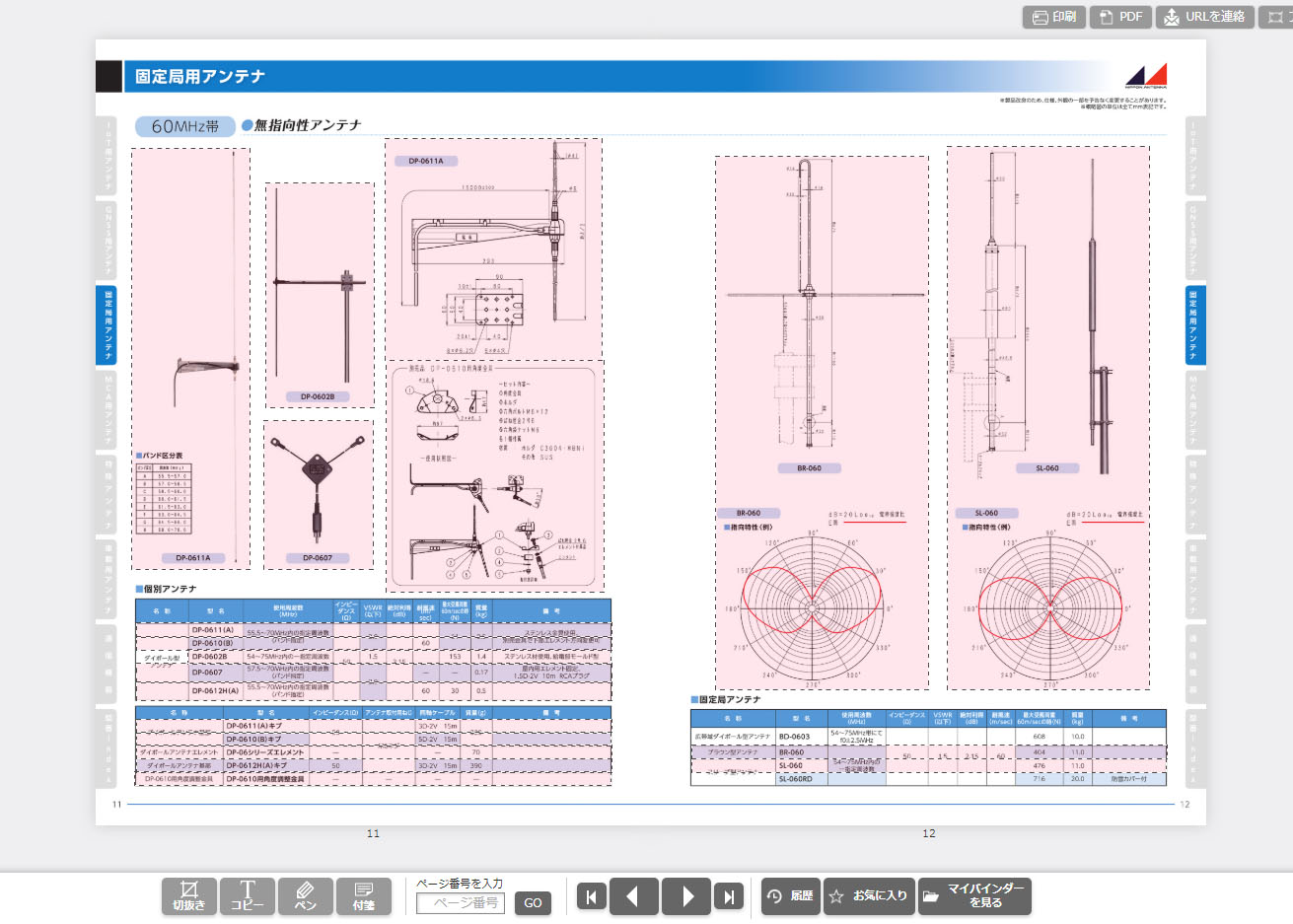Download the catalog as PDF
This screenshot has width=1293, height=924.
1120,17
